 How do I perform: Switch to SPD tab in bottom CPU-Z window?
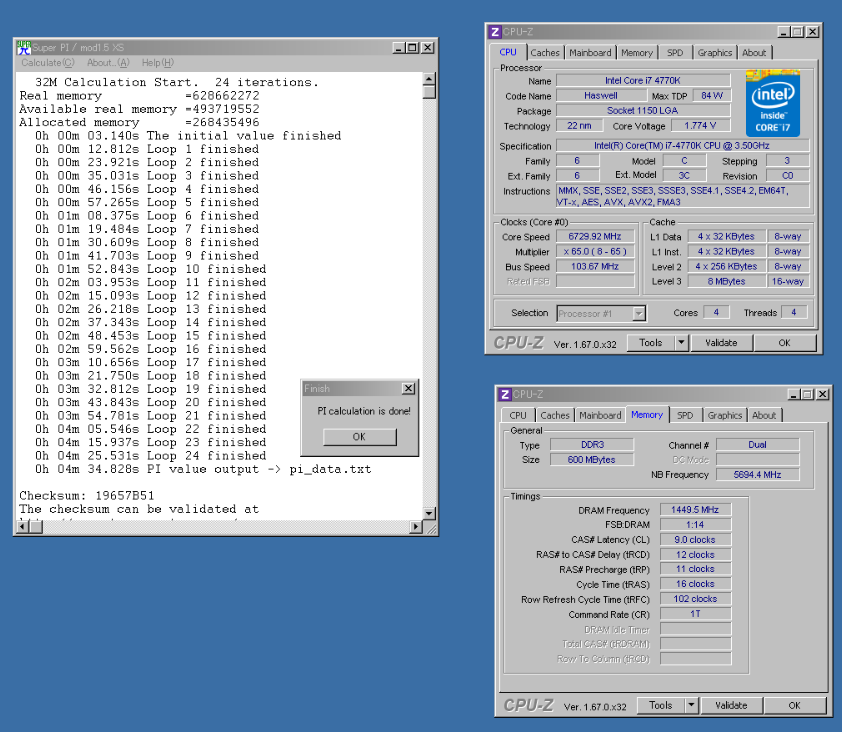685,415
